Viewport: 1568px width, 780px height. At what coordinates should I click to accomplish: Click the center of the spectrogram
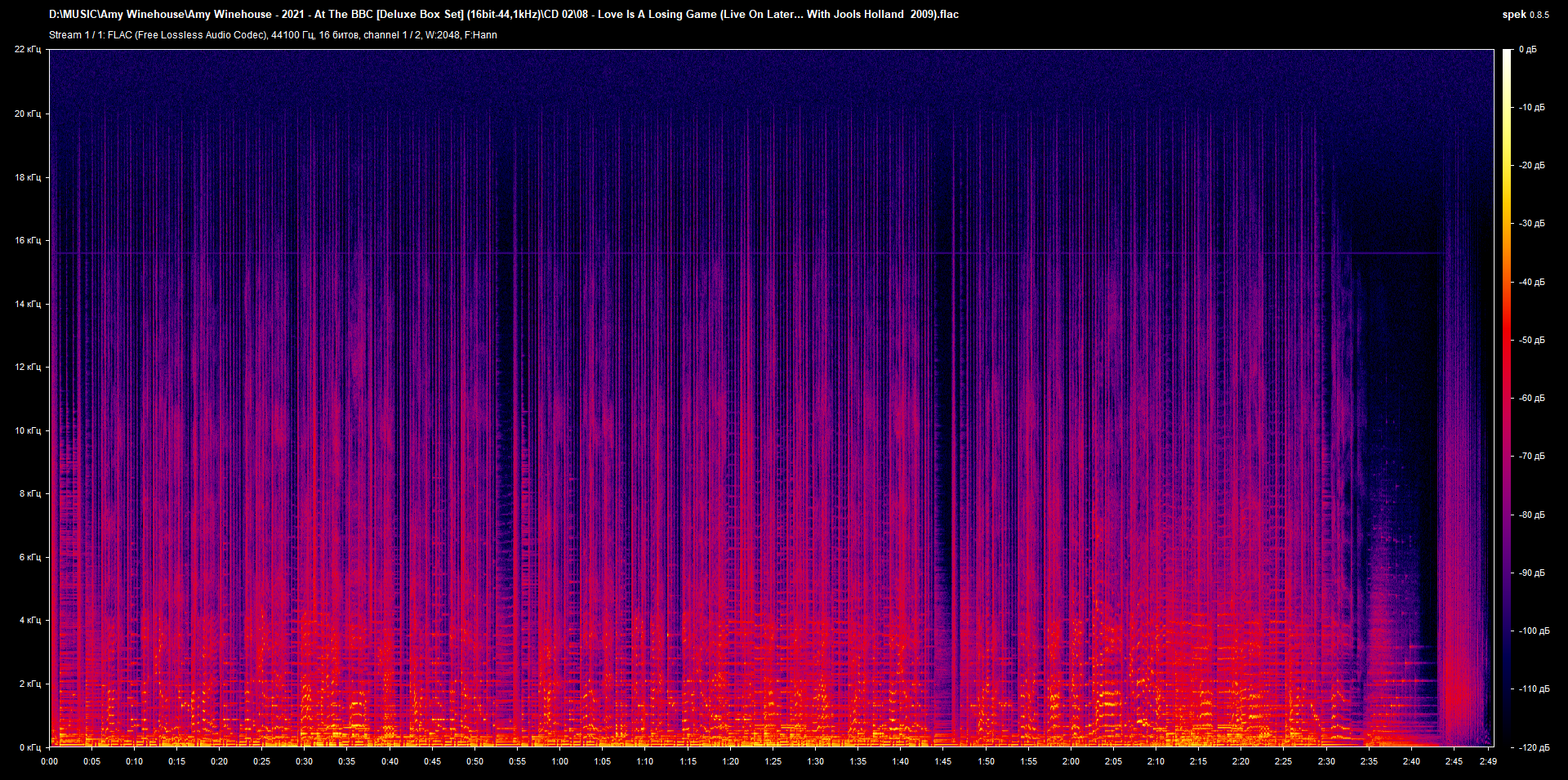point(772,398)
